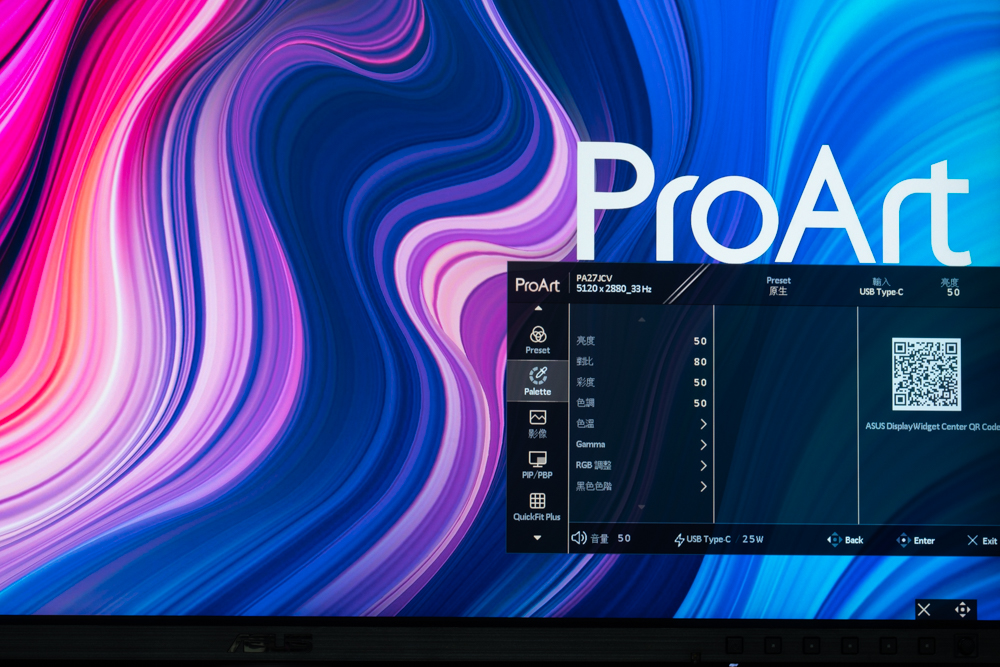The height and width of the screenshot is (667, 1000).
Task: Open the Preset menu icon
Action: [x=538, y=334]
